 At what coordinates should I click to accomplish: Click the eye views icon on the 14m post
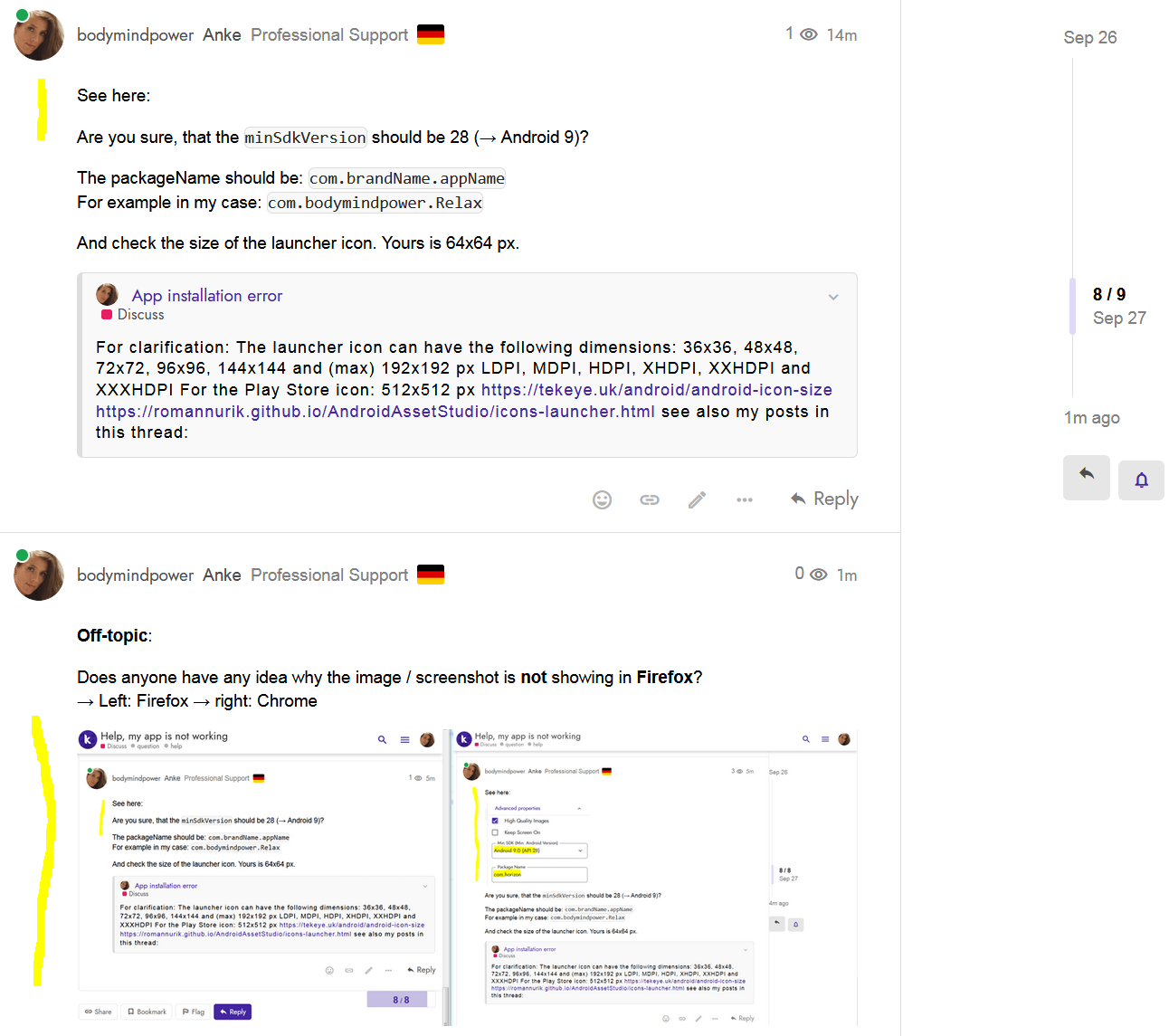point(809,34)
